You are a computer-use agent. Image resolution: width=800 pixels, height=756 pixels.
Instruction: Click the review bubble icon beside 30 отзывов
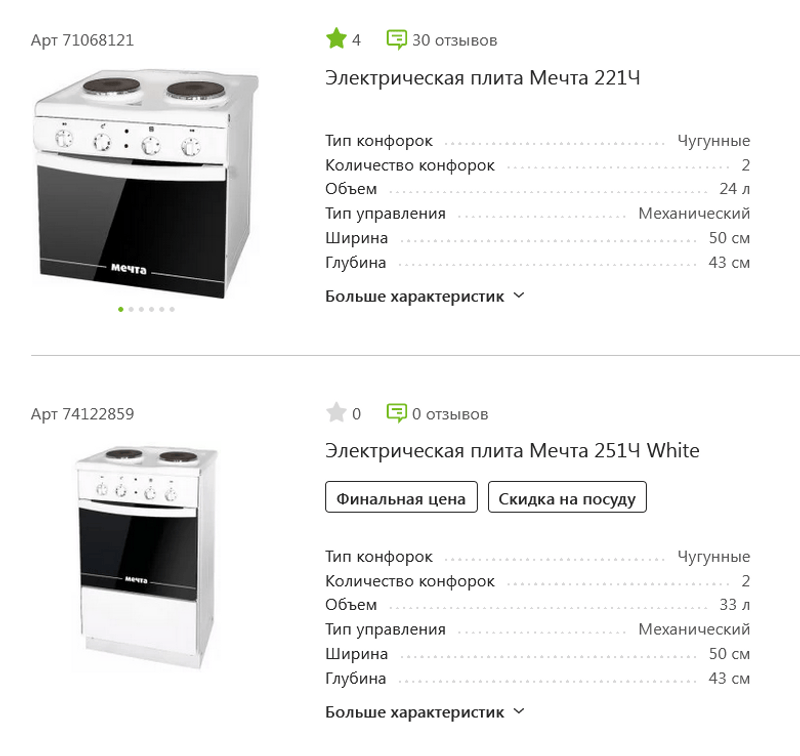[x=397, y=40]
